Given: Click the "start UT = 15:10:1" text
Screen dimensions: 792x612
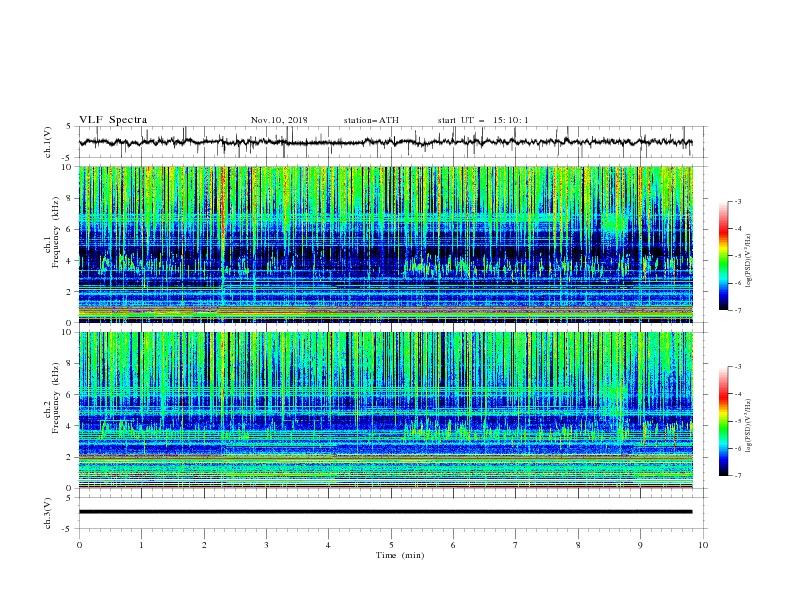Looking at the screenshot, I should [483, 120].
